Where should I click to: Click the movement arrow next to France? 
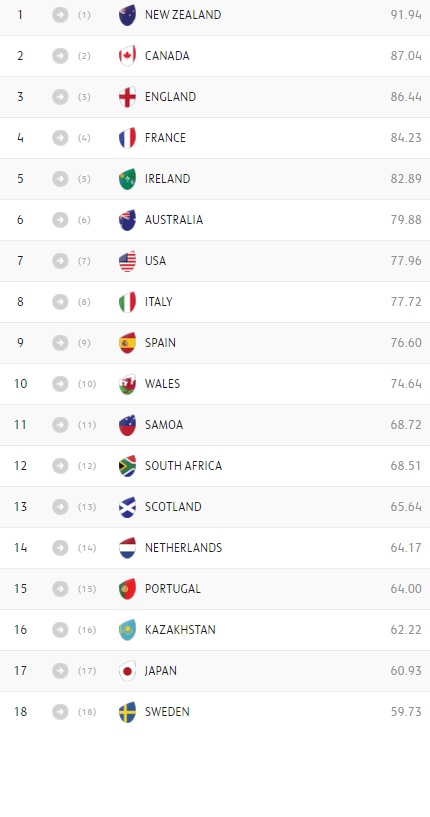tap(60, 138)
